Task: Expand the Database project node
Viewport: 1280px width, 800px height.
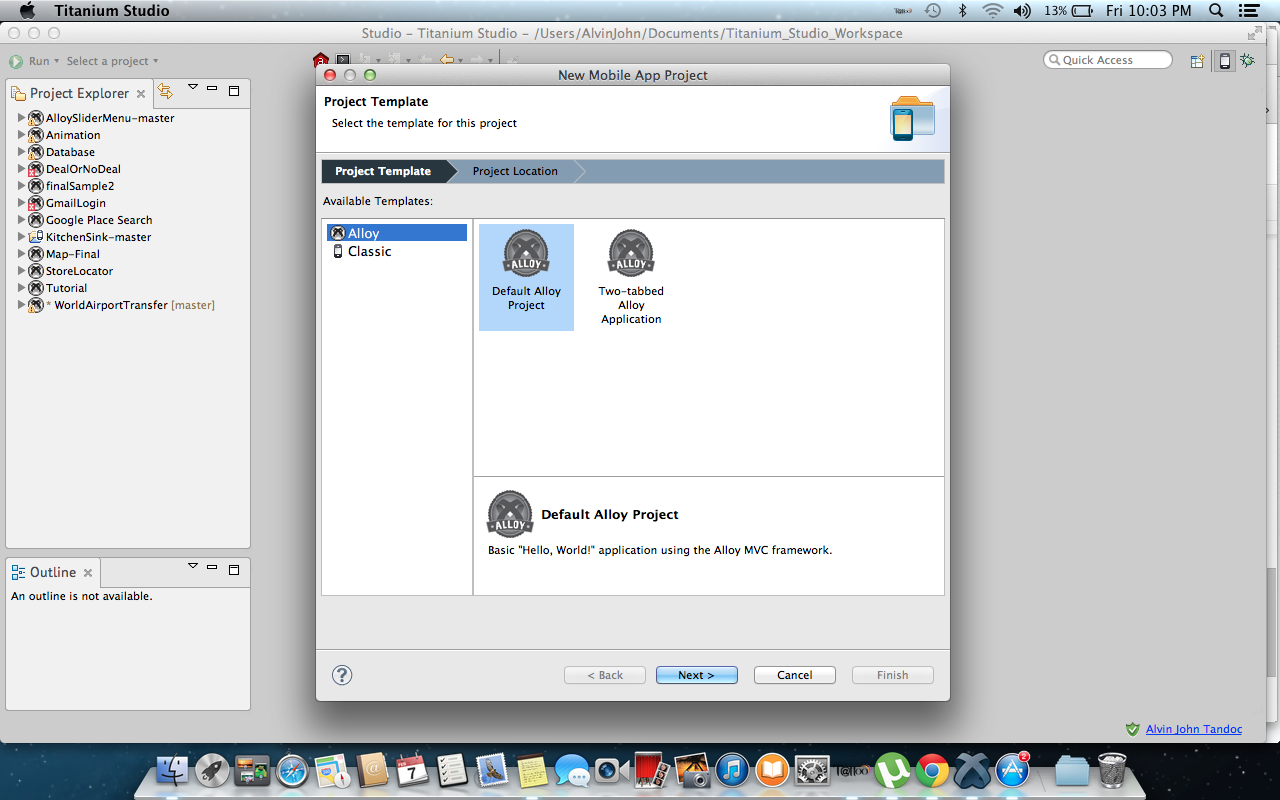Action: pyautogui.click(x=21, y=152)
